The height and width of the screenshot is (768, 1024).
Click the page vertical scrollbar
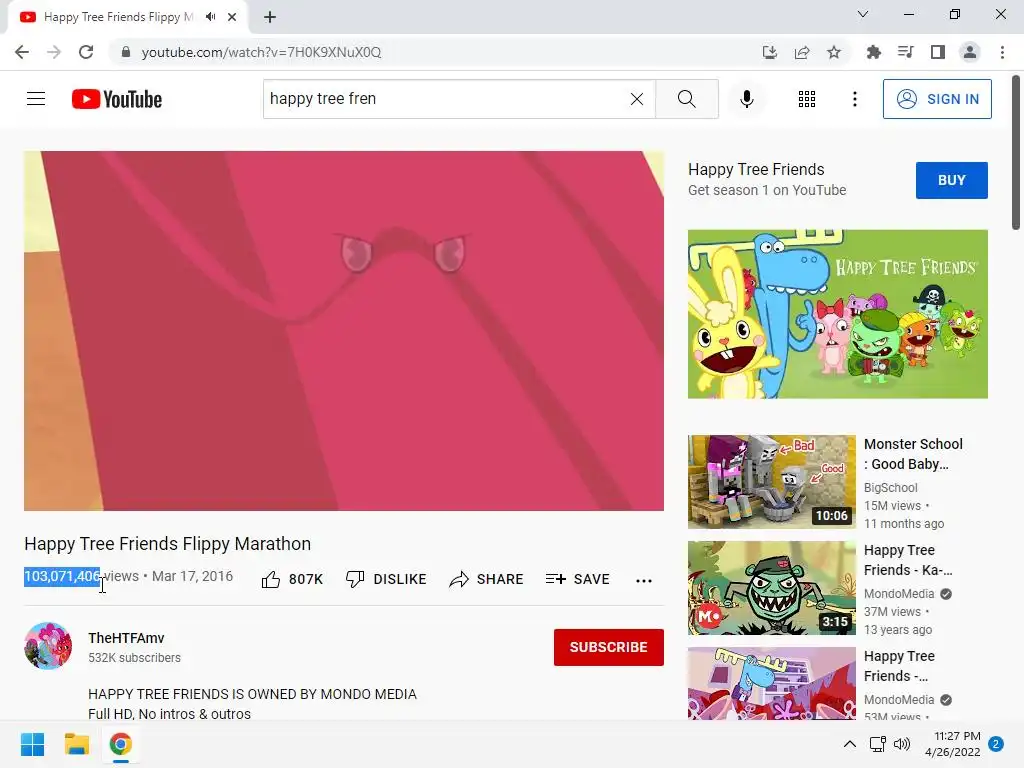click(1016, 153)
